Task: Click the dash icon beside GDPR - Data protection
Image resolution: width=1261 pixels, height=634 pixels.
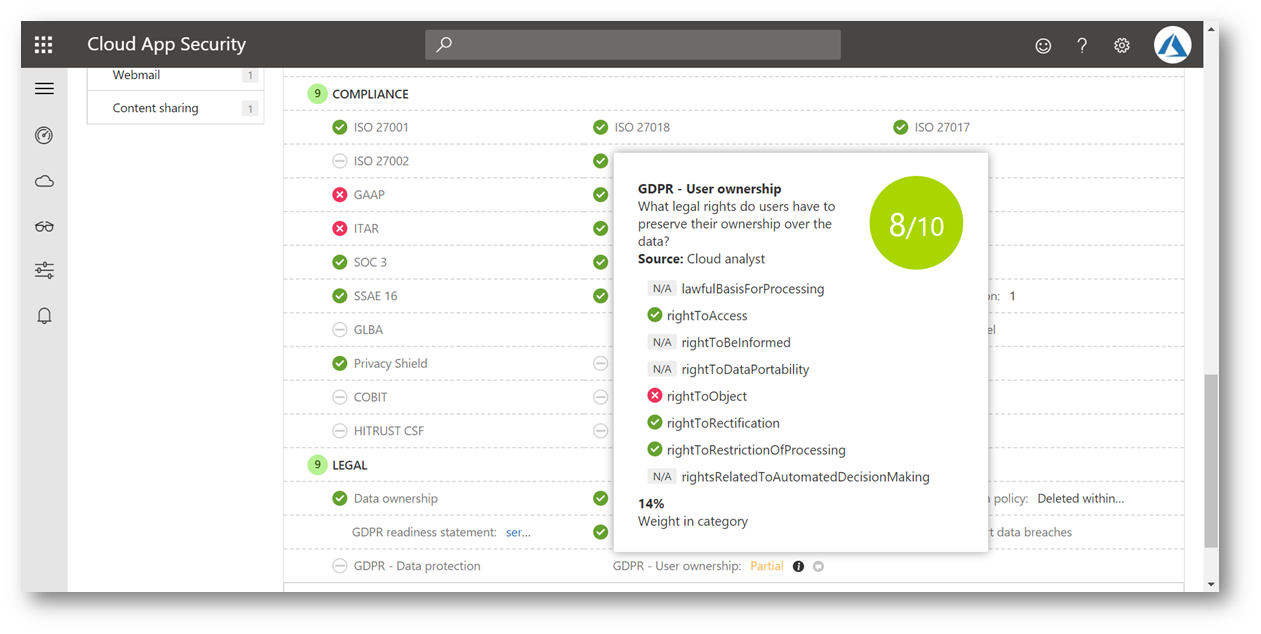Action: pyautogui.click(x=340, y=566)
